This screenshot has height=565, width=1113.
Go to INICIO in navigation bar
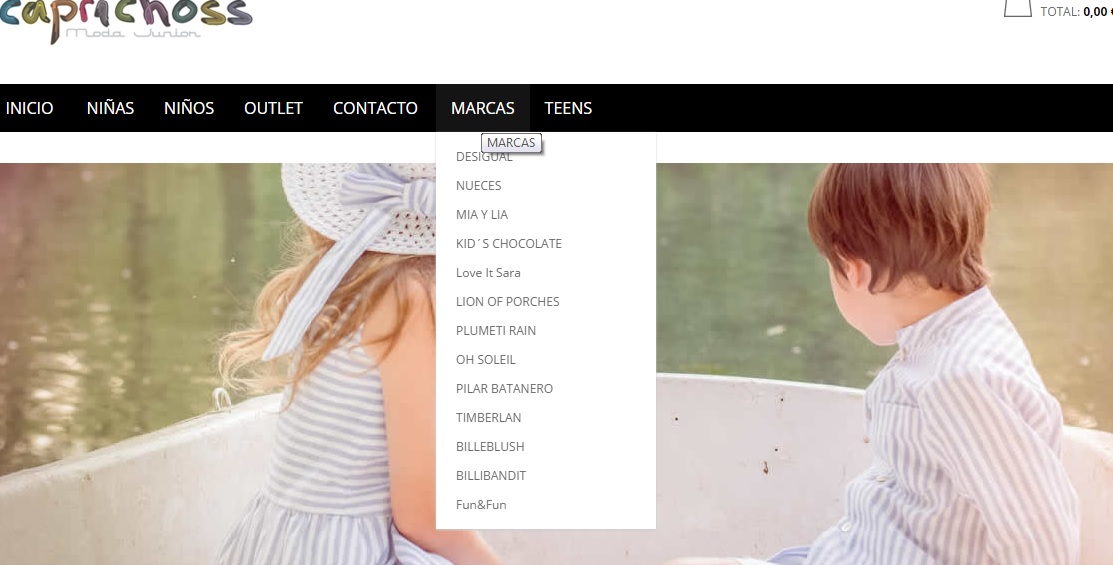coord(29,108)
